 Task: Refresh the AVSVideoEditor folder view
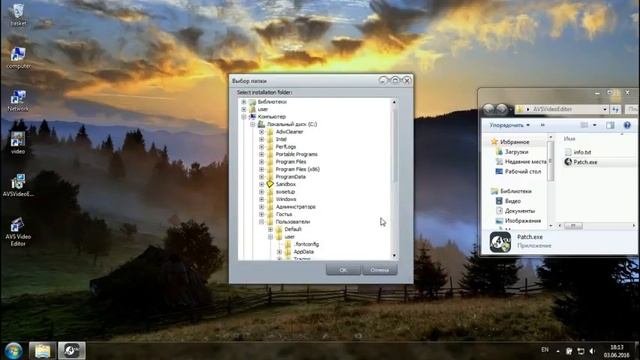[x=615, y=109]
